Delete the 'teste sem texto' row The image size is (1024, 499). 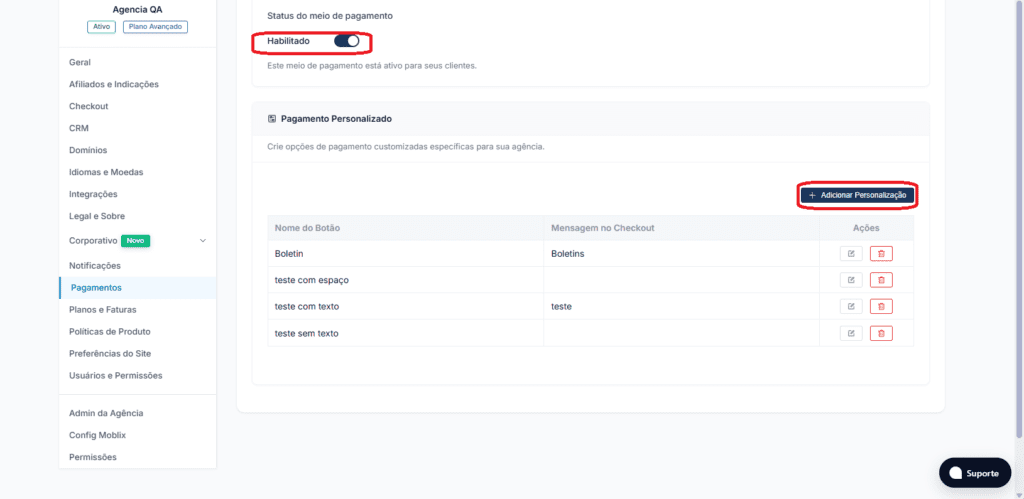tap(881, 333)
